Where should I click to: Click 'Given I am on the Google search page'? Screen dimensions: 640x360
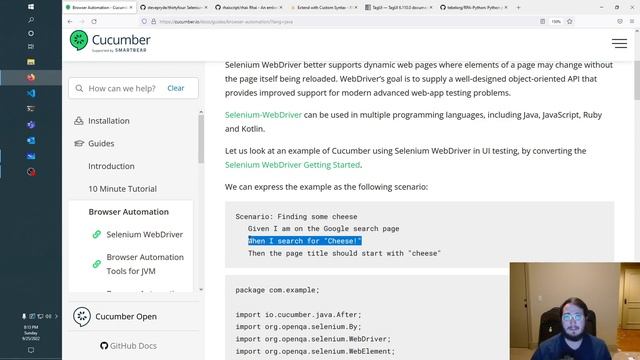coord(323,229)
